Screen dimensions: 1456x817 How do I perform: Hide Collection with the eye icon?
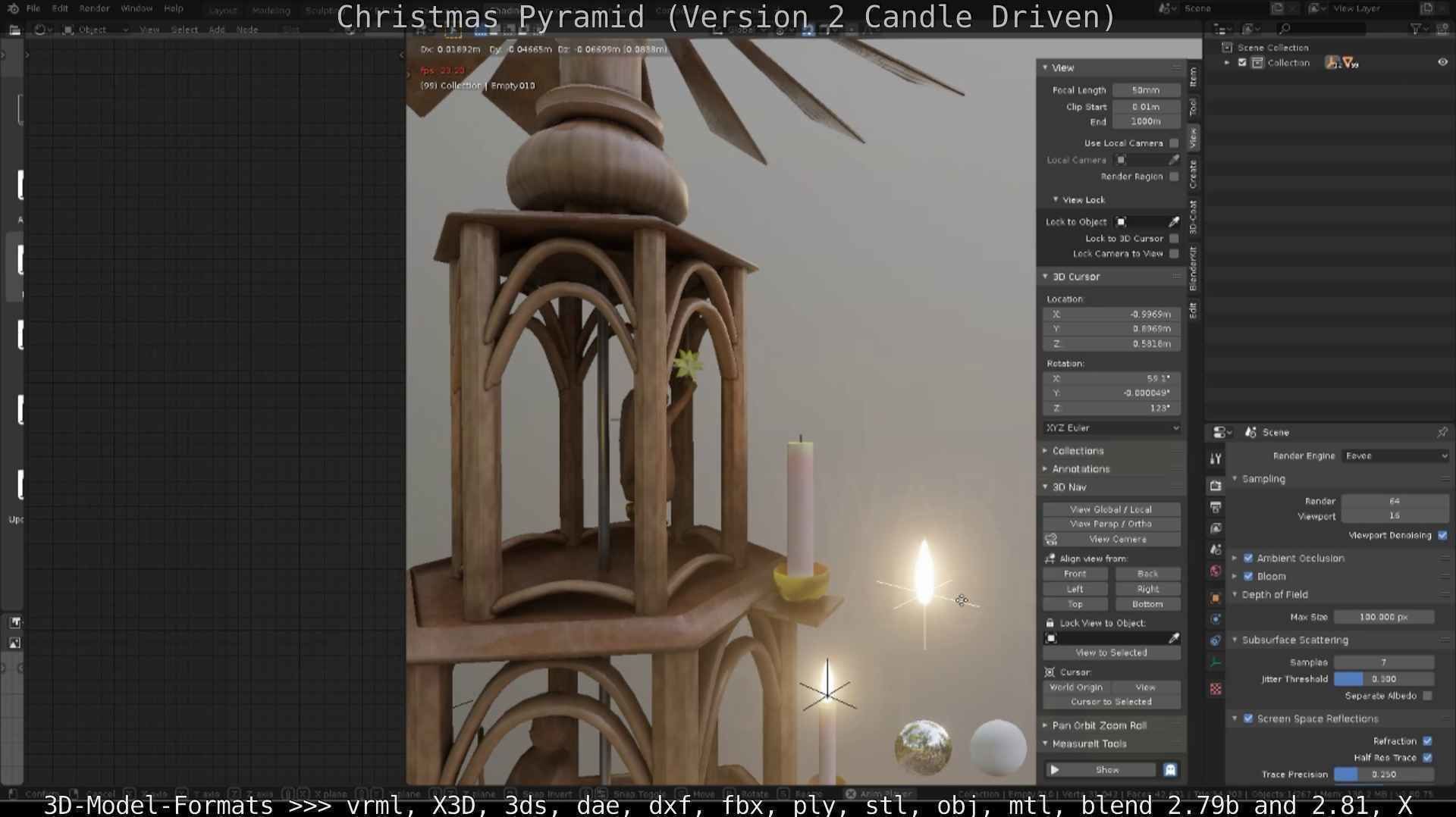point(1442,63)
